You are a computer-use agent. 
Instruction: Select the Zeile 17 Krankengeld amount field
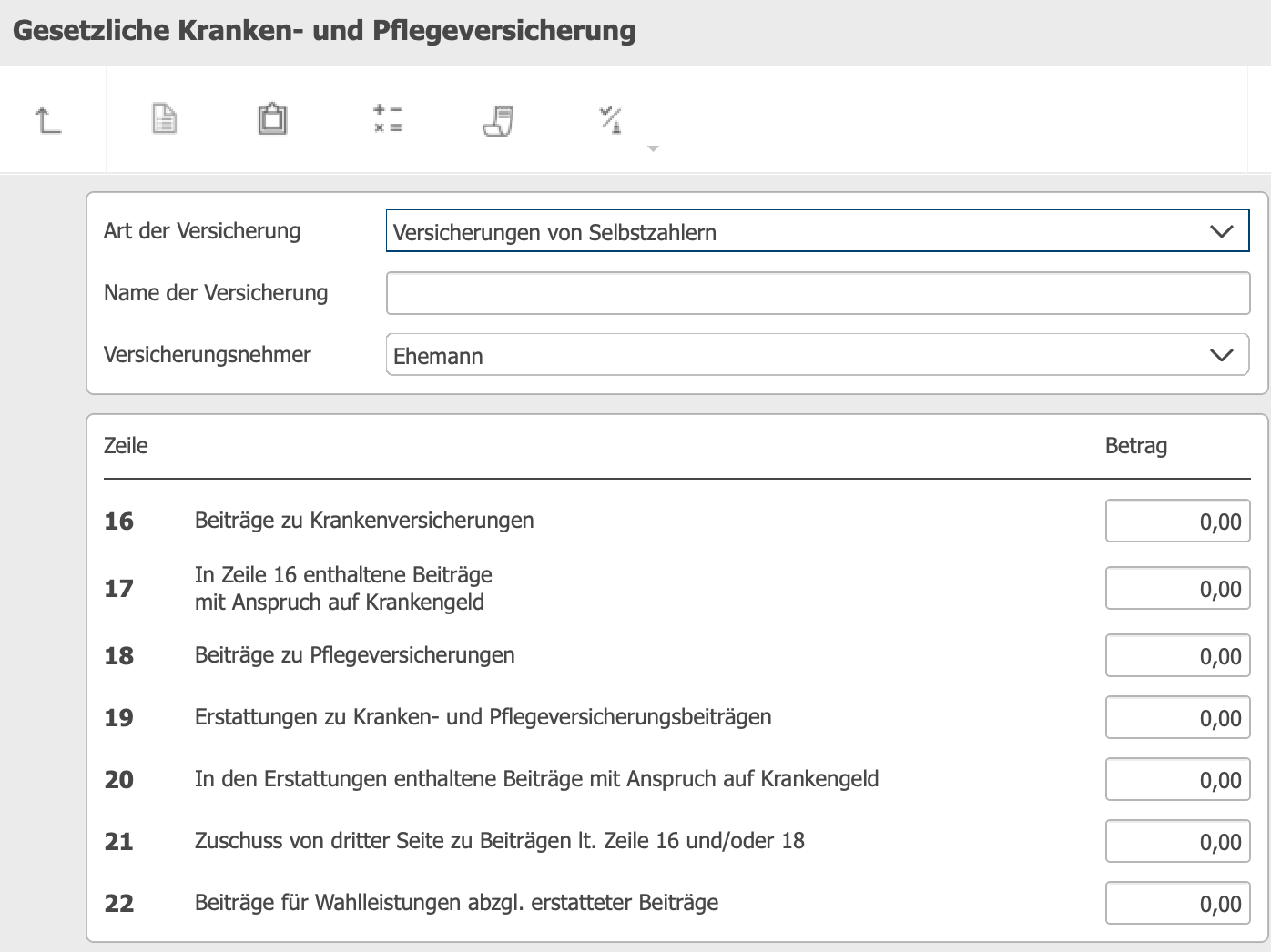[x=1177, y=589]
